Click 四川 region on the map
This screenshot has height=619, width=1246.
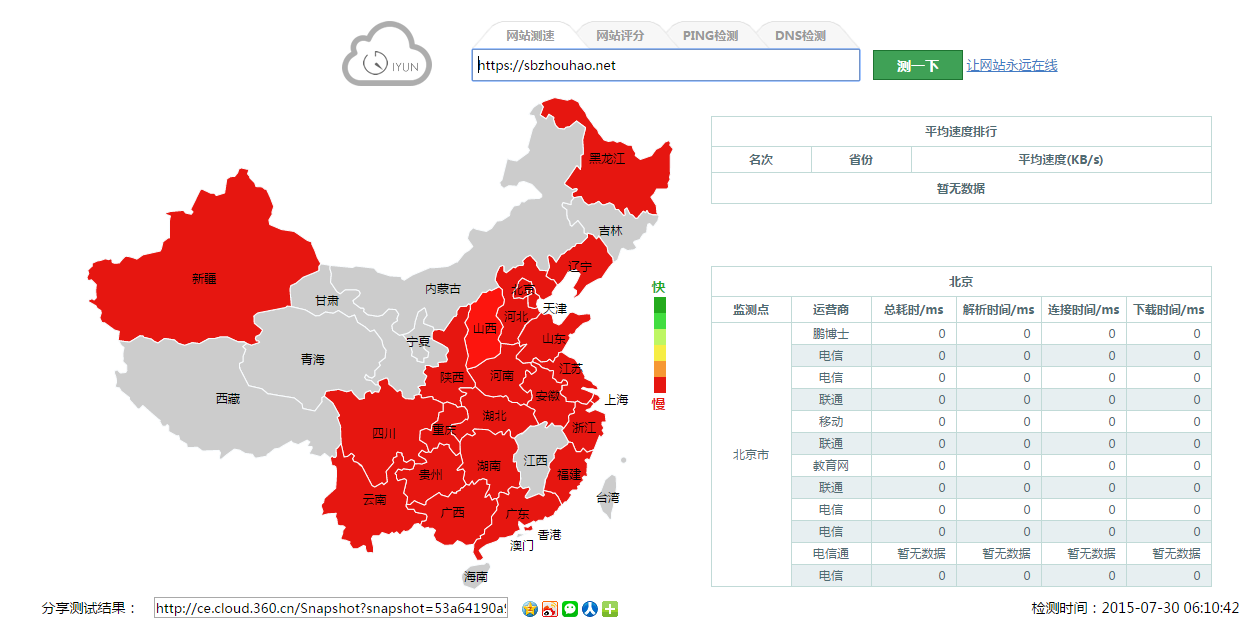384,433
